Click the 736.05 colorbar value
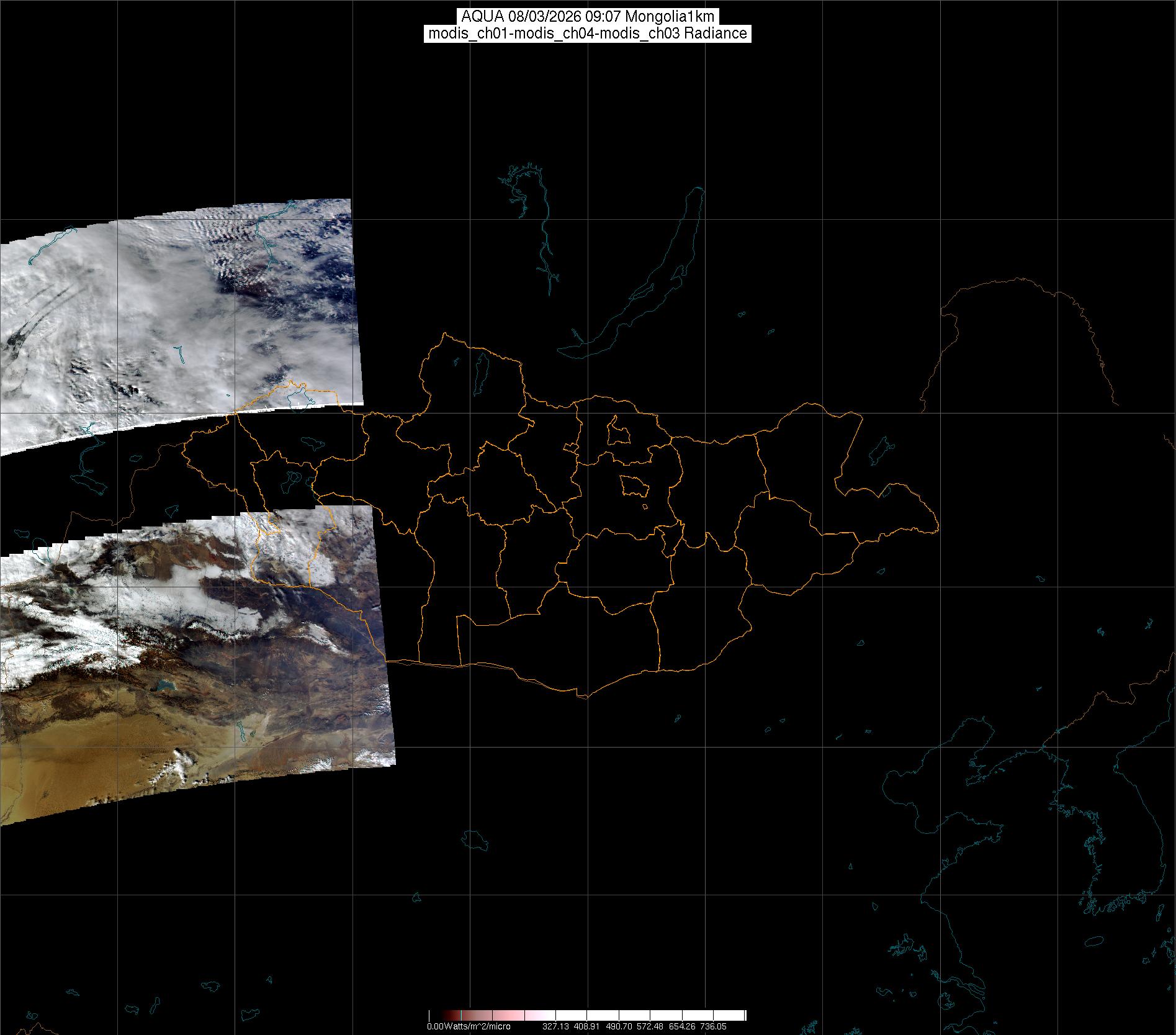The height and width of the screenshot is (1035, 1176). coord(713,1026)
